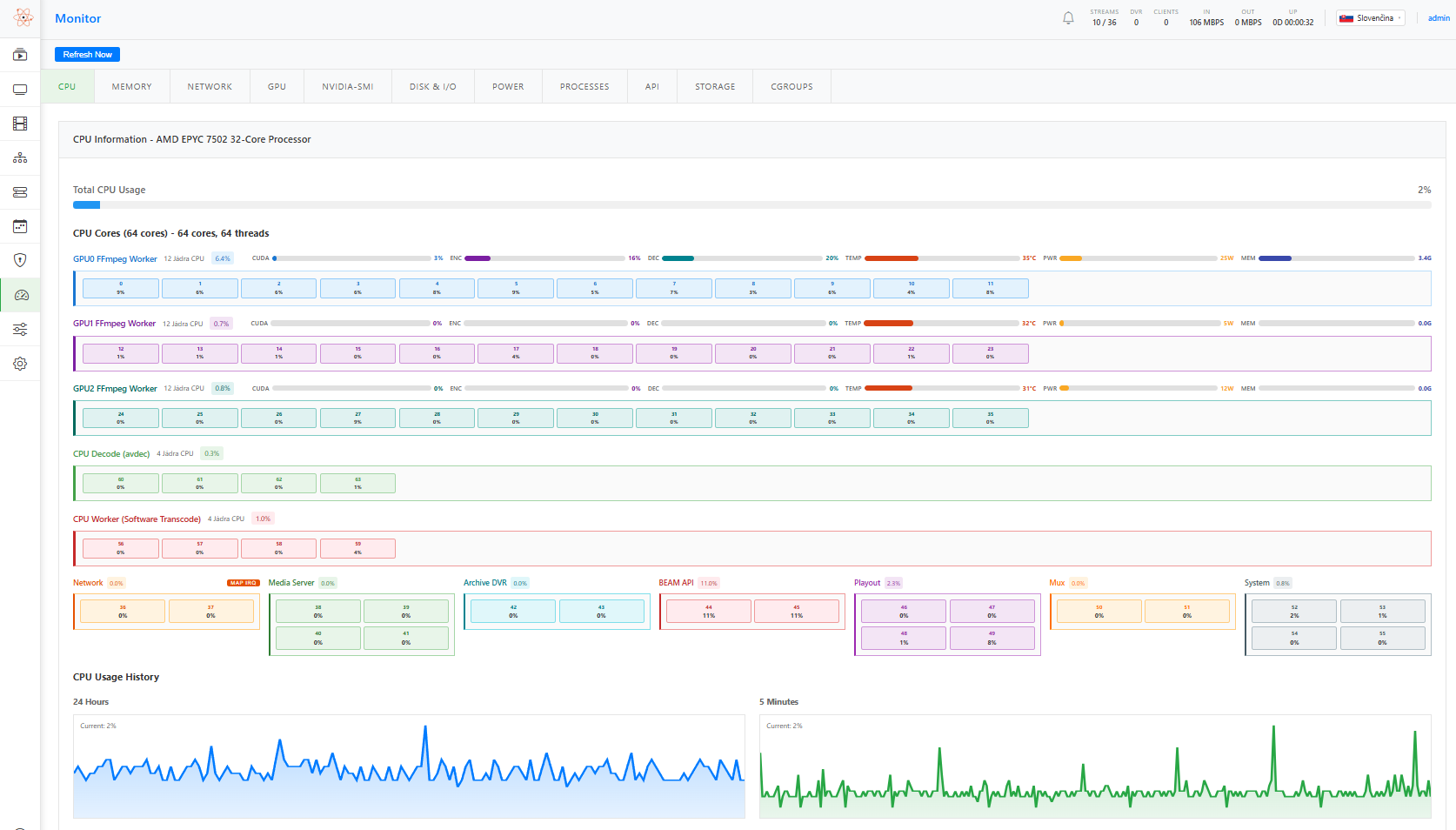Click the CPU Decode (avdec) label
This screenshot has width=1456, height=830.
click(x=111, y=454)
